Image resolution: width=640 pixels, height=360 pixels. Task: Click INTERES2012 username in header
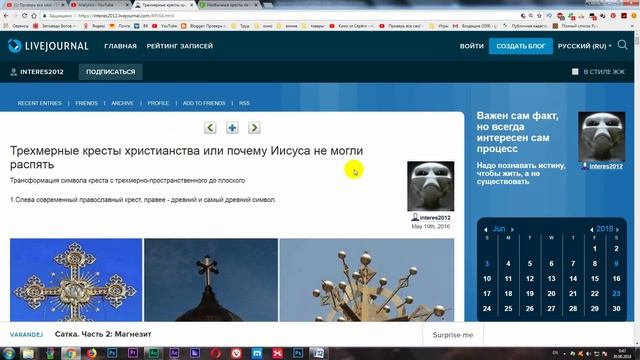click(x=42, y=72)
